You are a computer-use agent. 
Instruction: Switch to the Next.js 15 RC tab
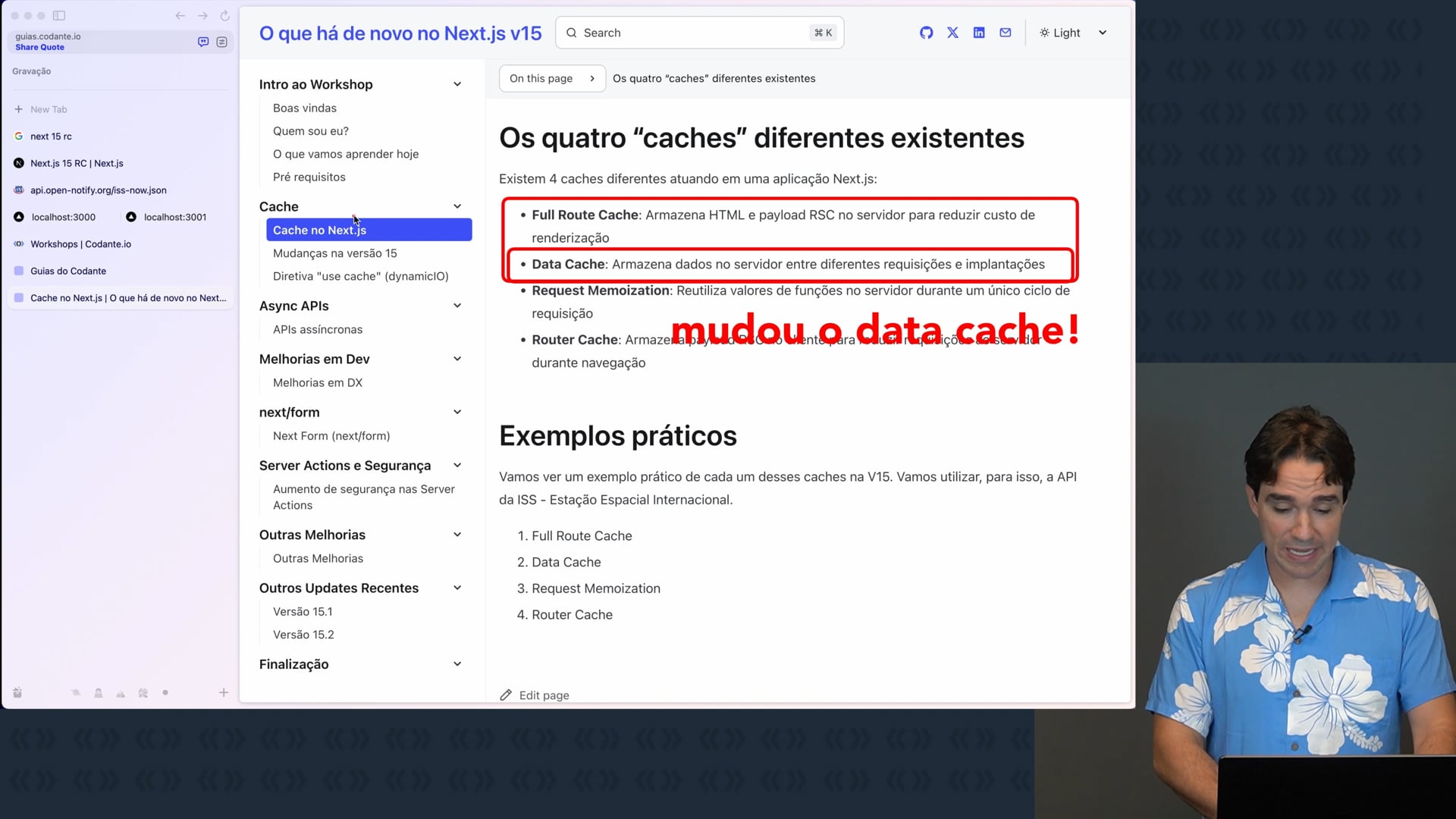pyautogui.click(x=77, y=163)
